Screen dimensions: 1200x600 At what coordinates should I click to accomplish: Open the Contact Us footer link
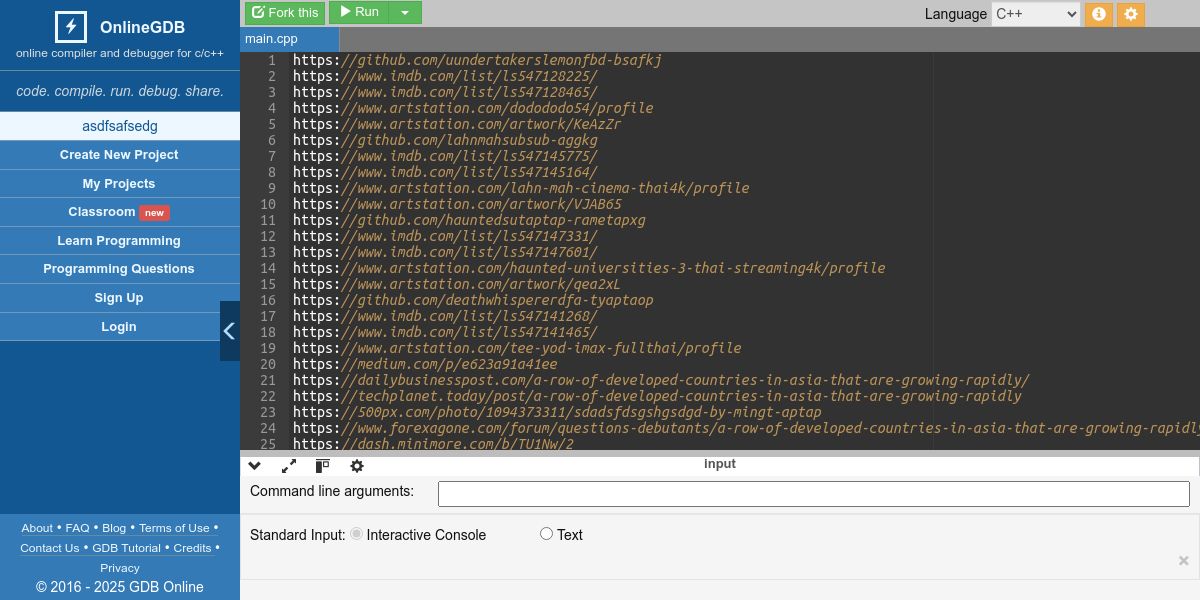(49, 548)
